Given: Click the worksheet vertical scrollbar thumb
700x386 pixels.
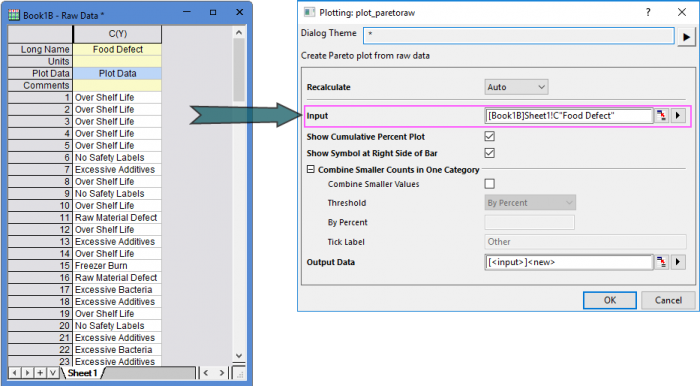Looking at the screenshot, I should (x=239, y=70).
